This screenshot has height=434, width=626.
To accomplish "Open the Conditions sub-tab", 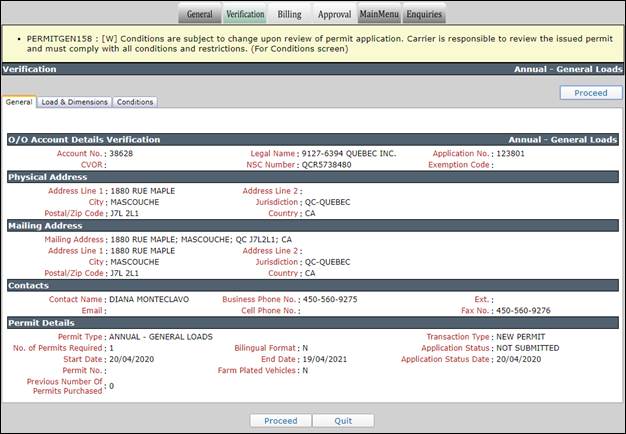I will click(x=135, y=102).
